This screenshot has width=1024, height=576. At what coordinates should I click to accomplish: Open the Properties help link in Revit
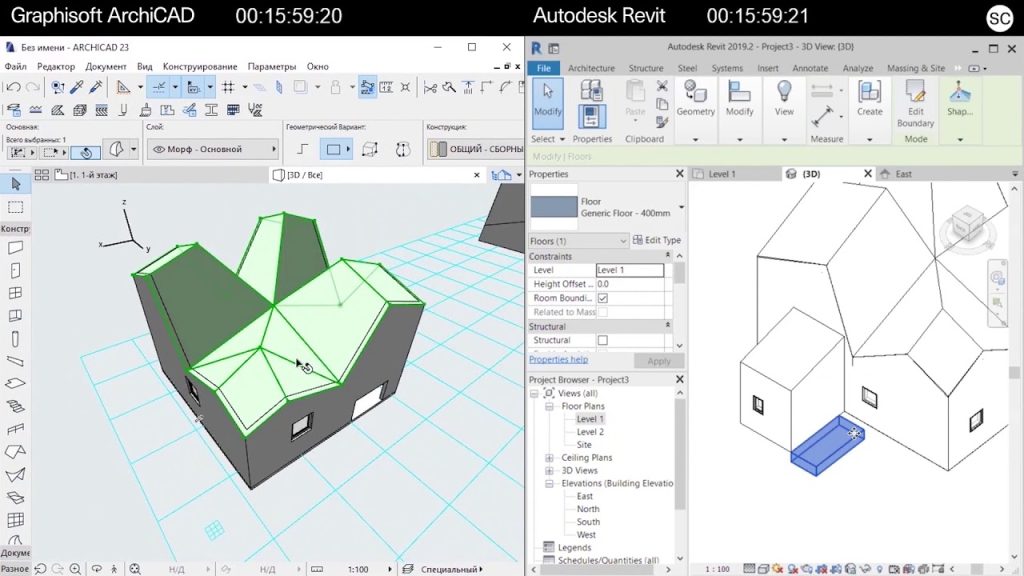tap(557, 359)
